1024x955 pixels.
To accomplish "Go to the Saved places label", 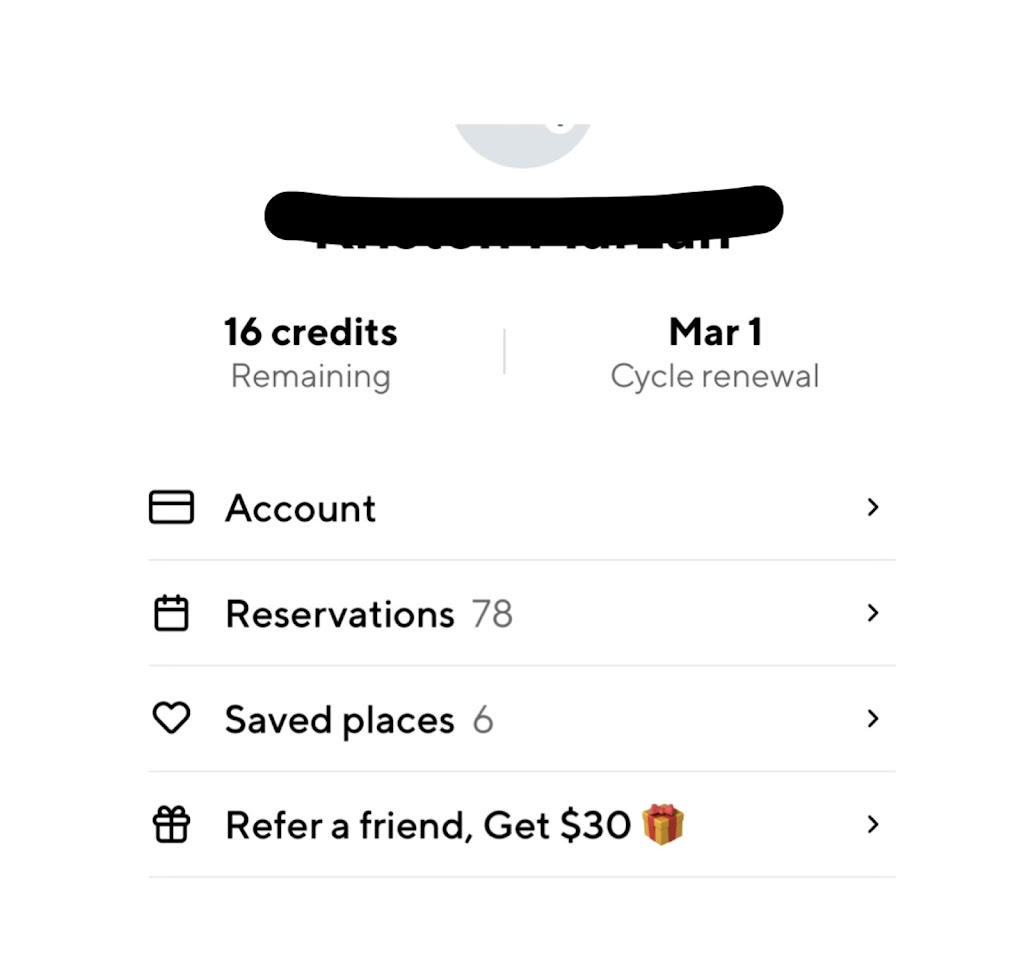I will click(339, 720).
